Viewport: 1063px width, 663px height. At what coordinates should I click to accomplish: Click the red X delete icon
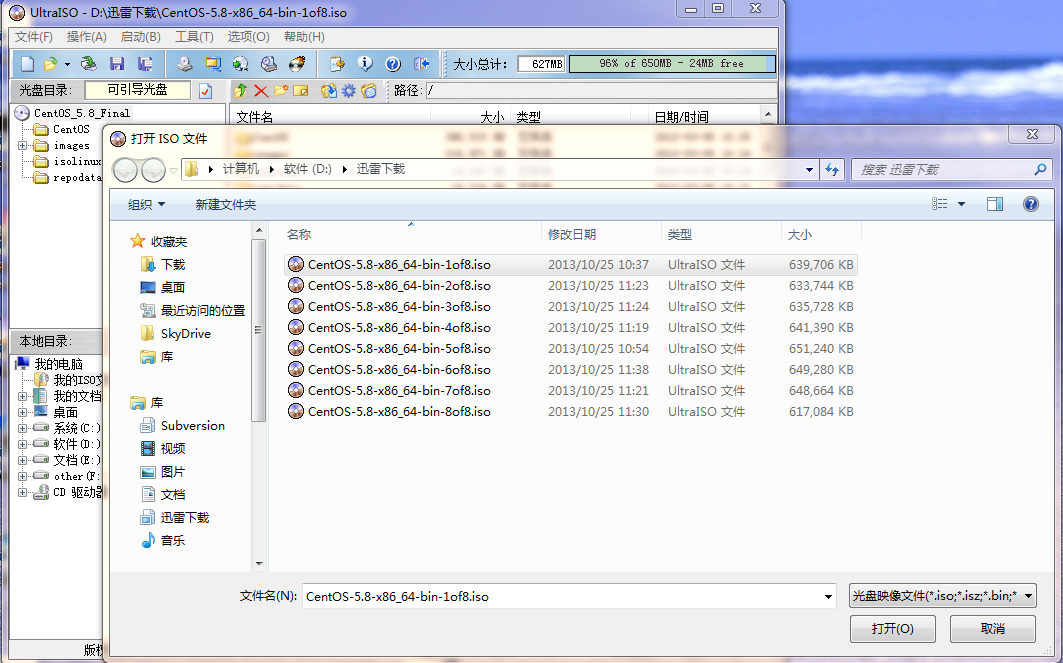pyautogui.click(x=260, y=90)
